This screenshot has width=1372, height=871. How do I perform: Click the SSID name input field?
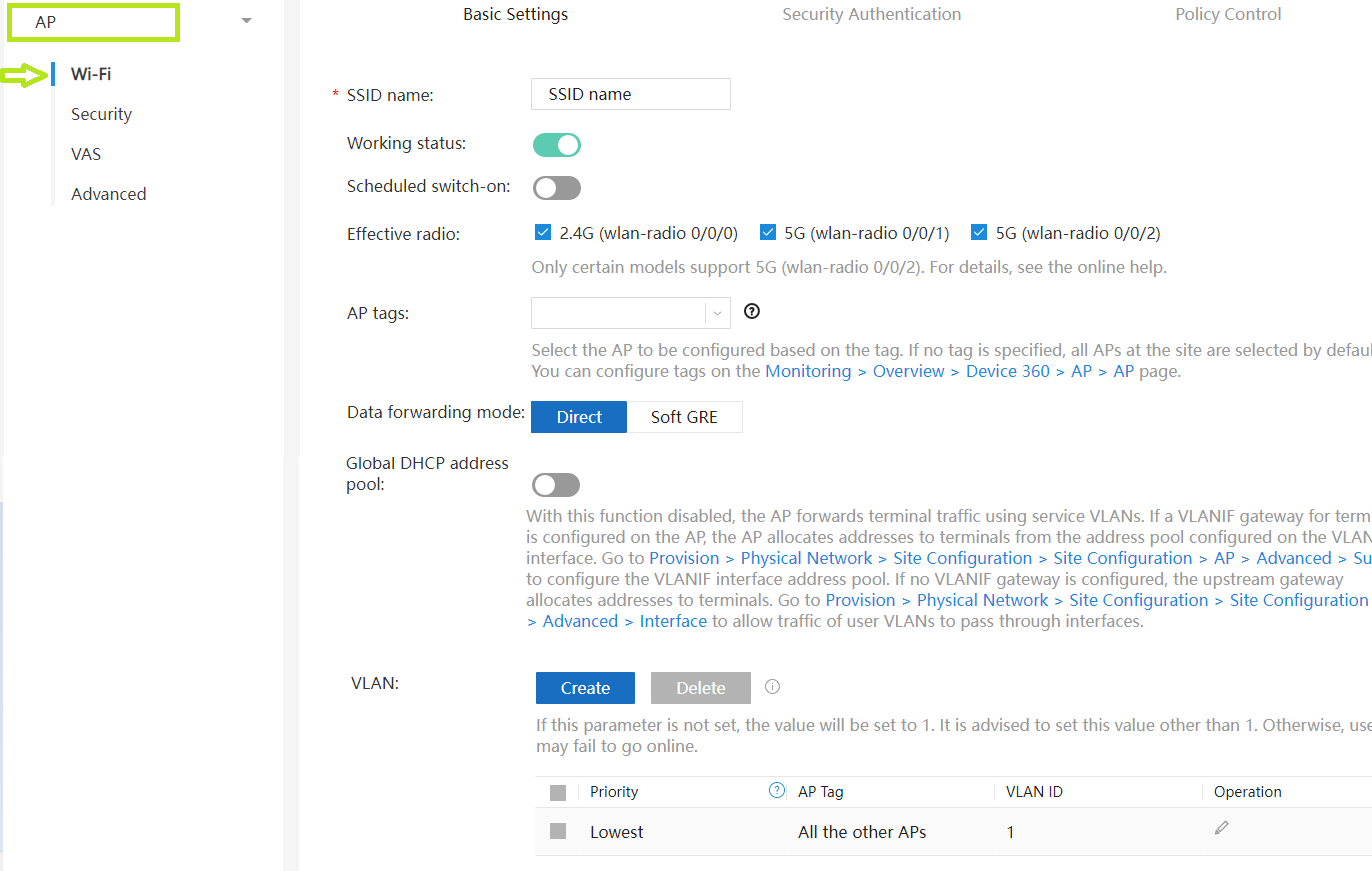click(x=631, y=94)
